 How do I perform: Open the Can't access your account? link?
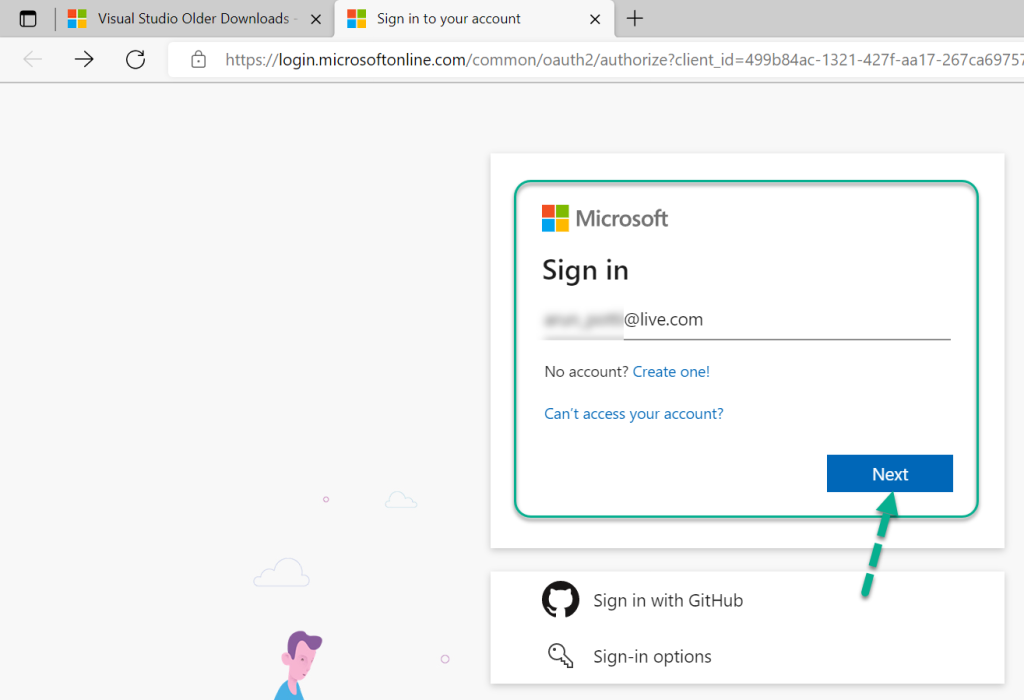[633, 414]
